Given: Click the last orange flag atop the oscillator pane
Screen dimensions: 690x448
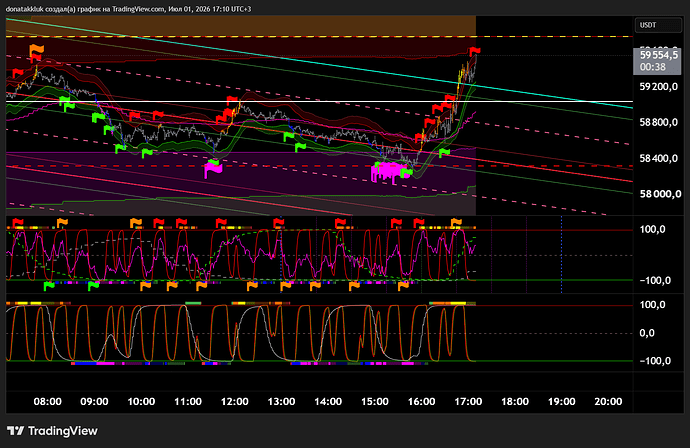Looking at the screenshot, I should pyautogui.click(x=456, y=222).
